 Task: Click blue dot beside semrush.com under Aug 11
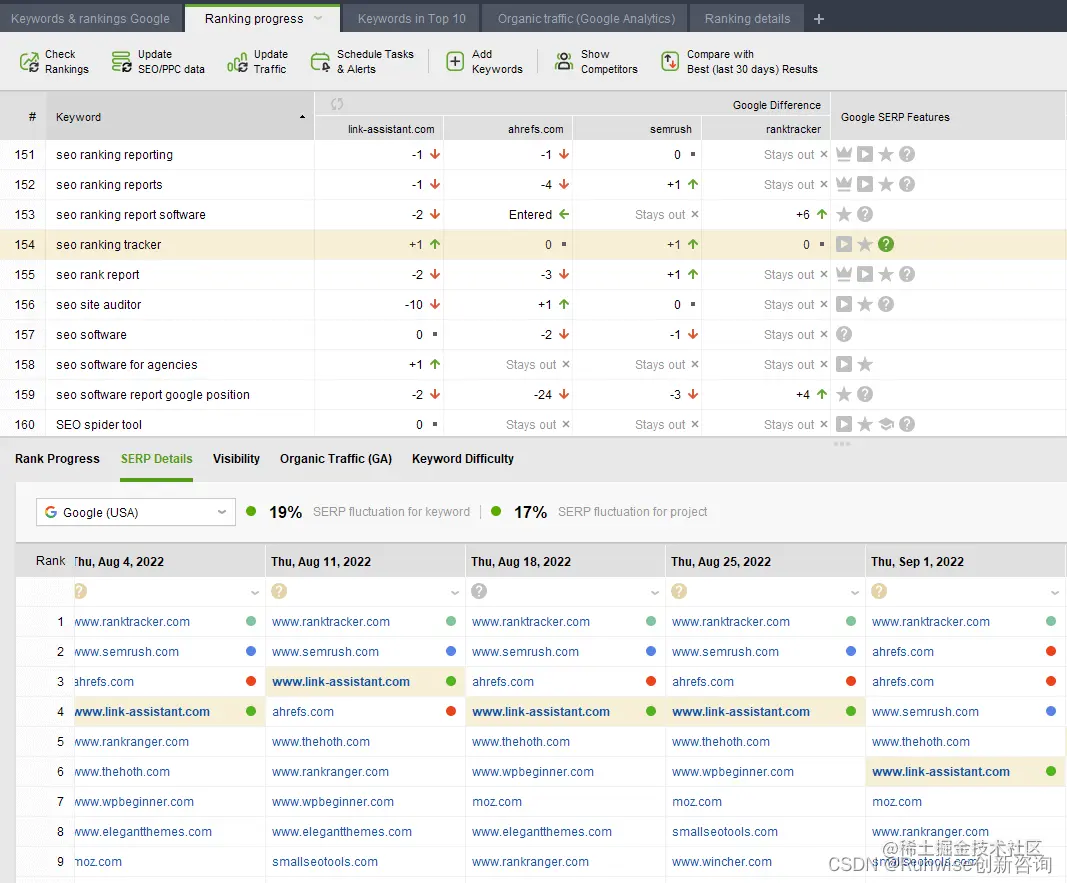(x=450, y=651)
